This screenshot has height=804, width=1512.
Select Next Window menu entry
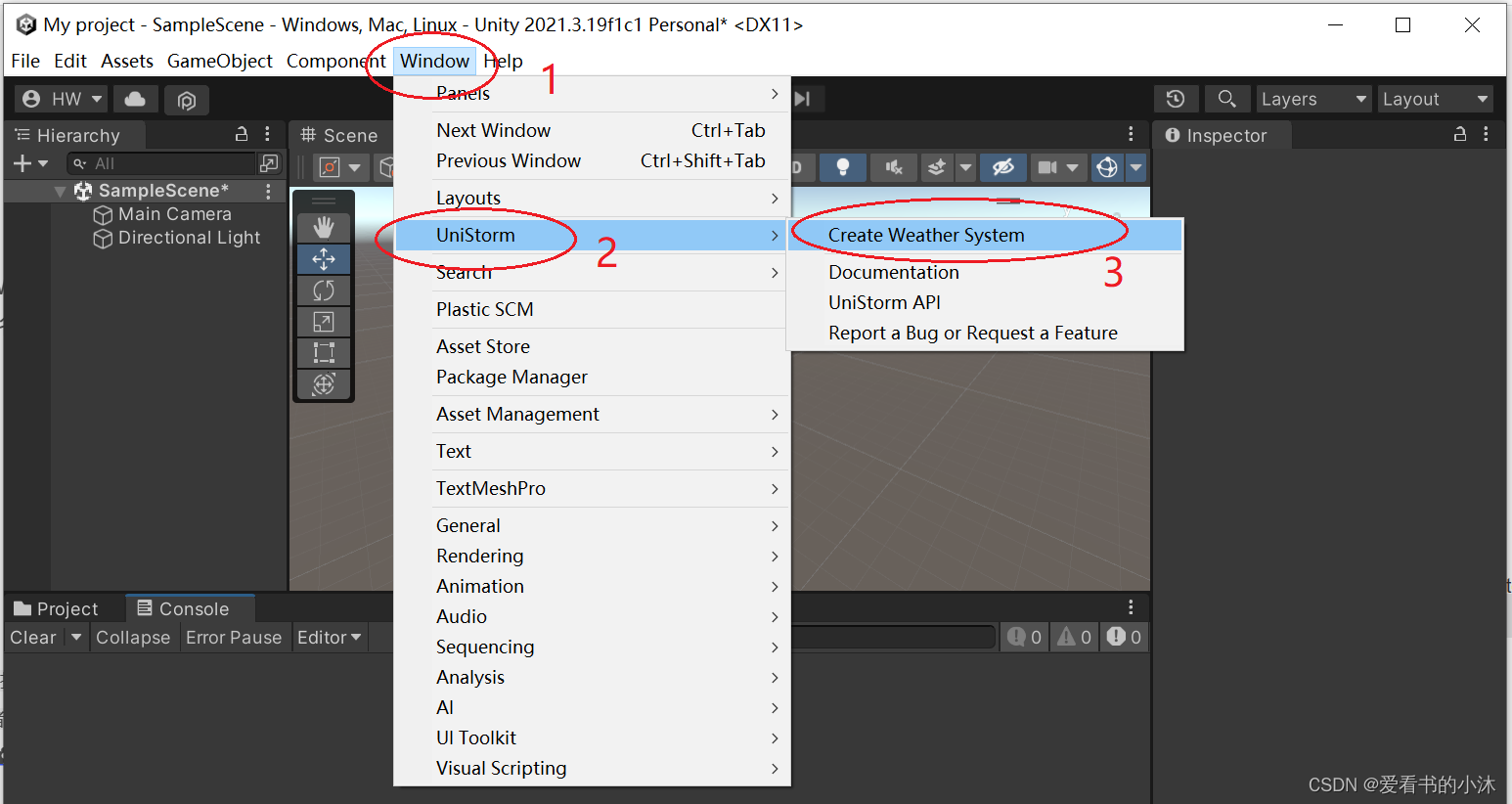[592, 131]
